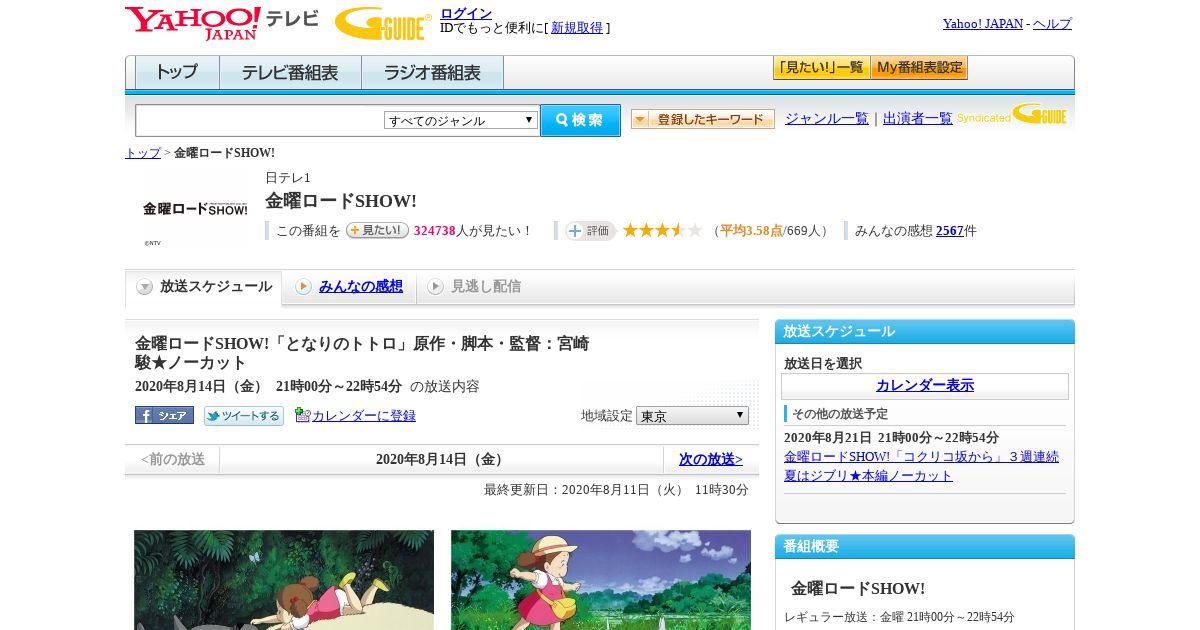
Task: Click the 新規取得 link
Action: [x=577, y=28]
